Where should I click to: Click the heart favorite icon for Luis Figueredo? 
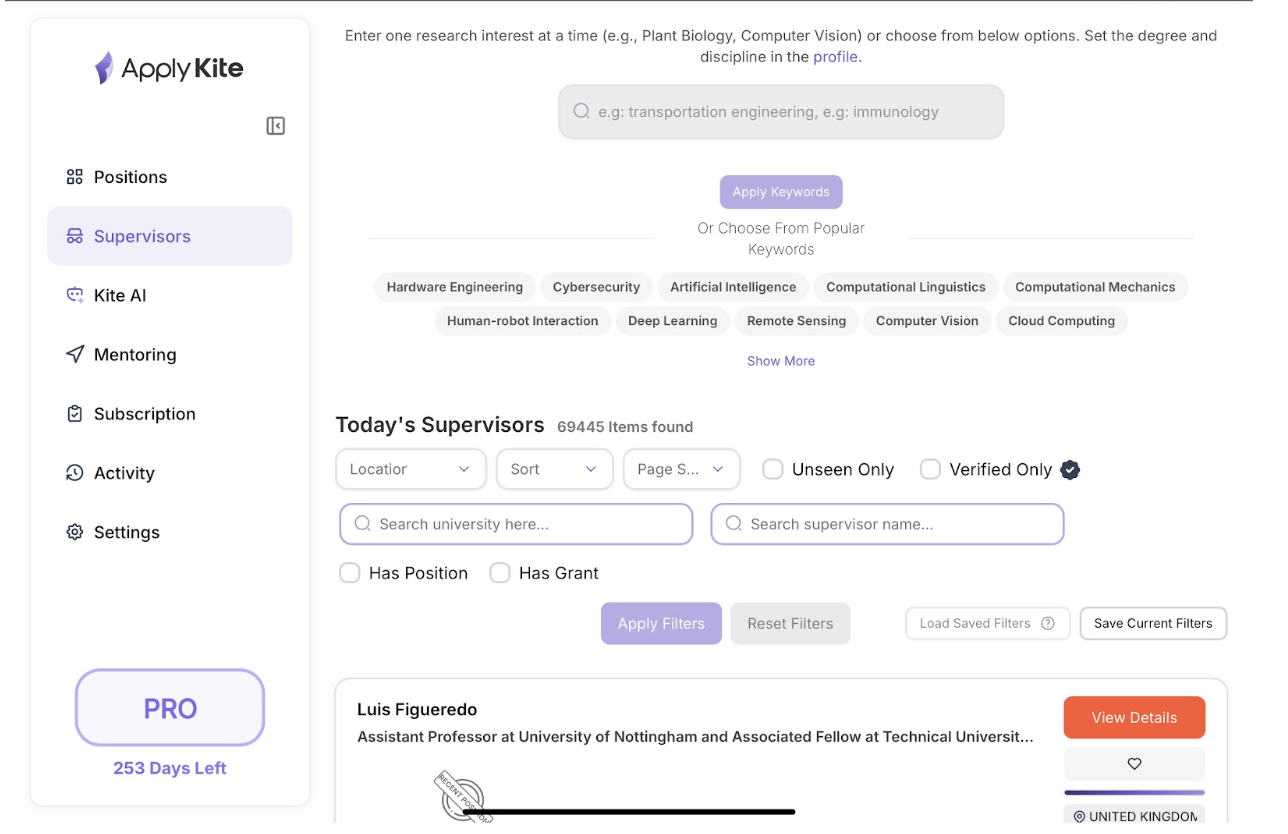click(1134, 764)
